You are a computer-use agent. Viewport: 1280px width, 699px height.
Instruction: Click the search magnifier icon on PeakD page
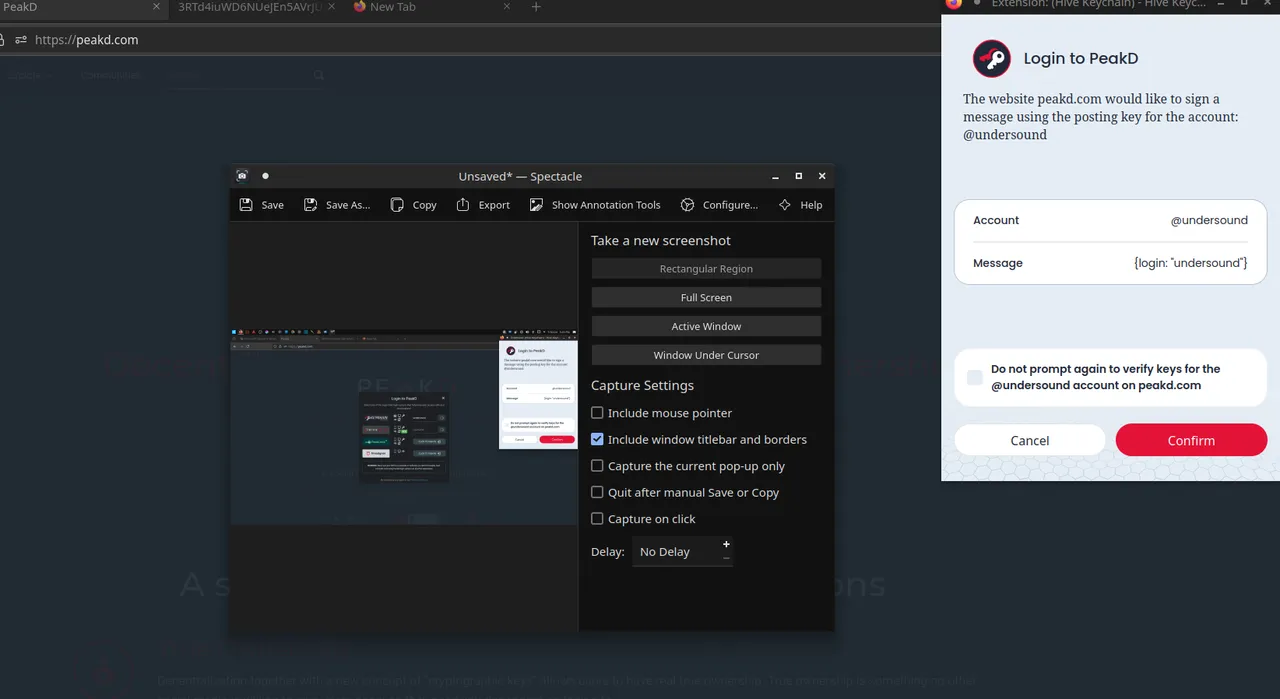tap(319, 75)
